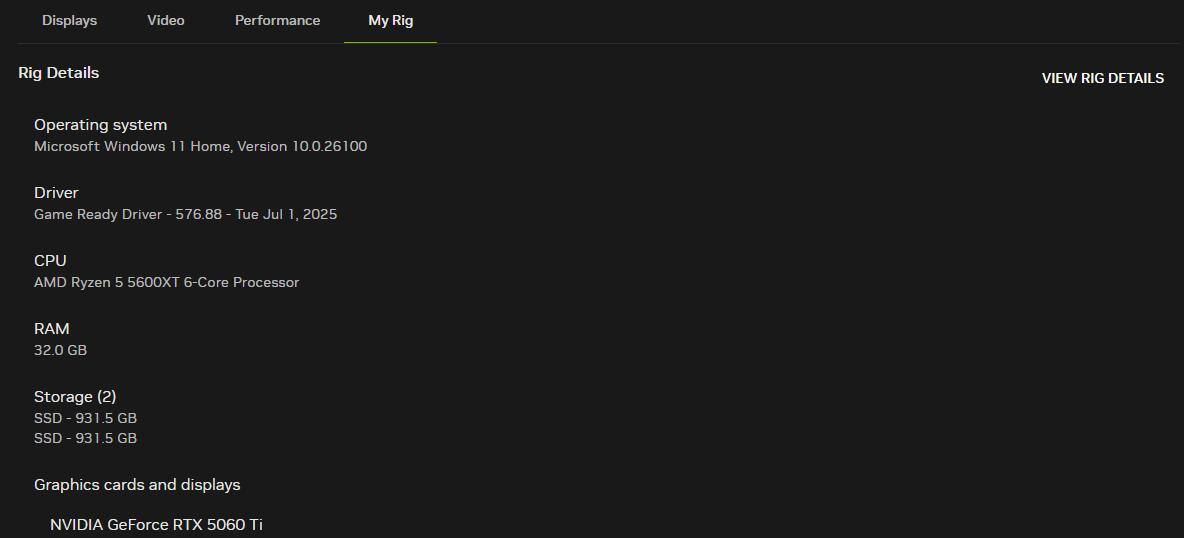Open the Video tab
The width and height of the screenshot is (1184, 538).
(x=166, y=20)
